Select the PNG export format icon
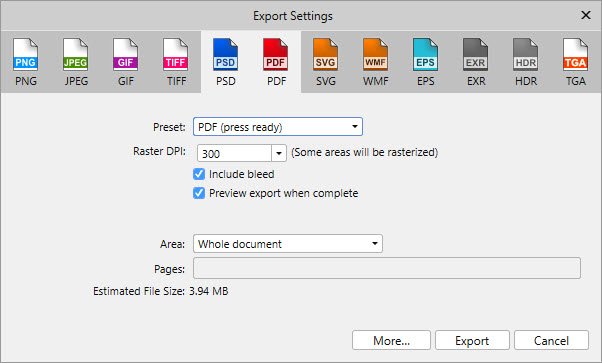The width and height of the screenshot is (602, 363). pyautogui.click(x=25, y=61)
